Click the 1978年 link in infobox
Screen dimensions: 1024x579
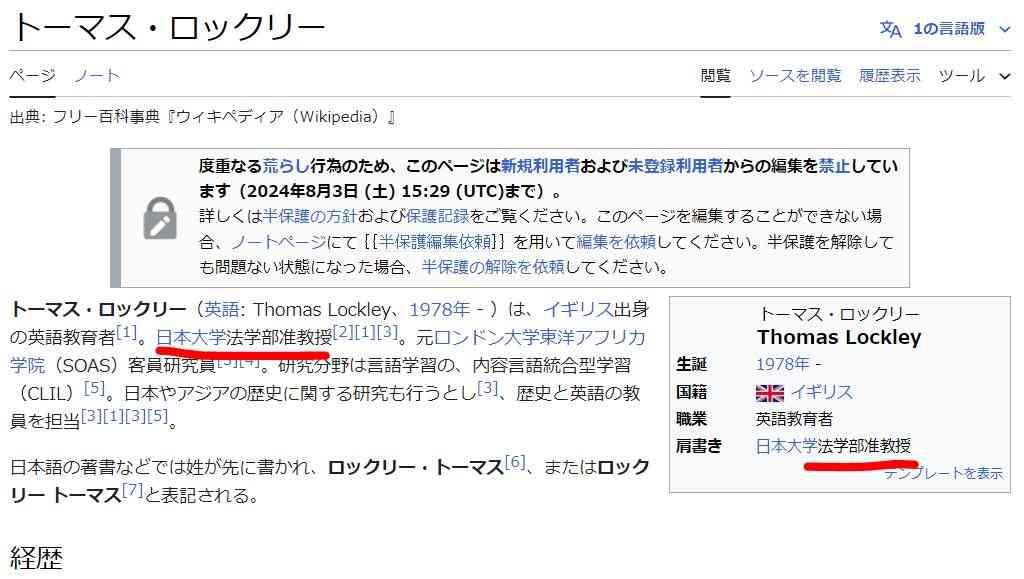[x=782, y=364]
